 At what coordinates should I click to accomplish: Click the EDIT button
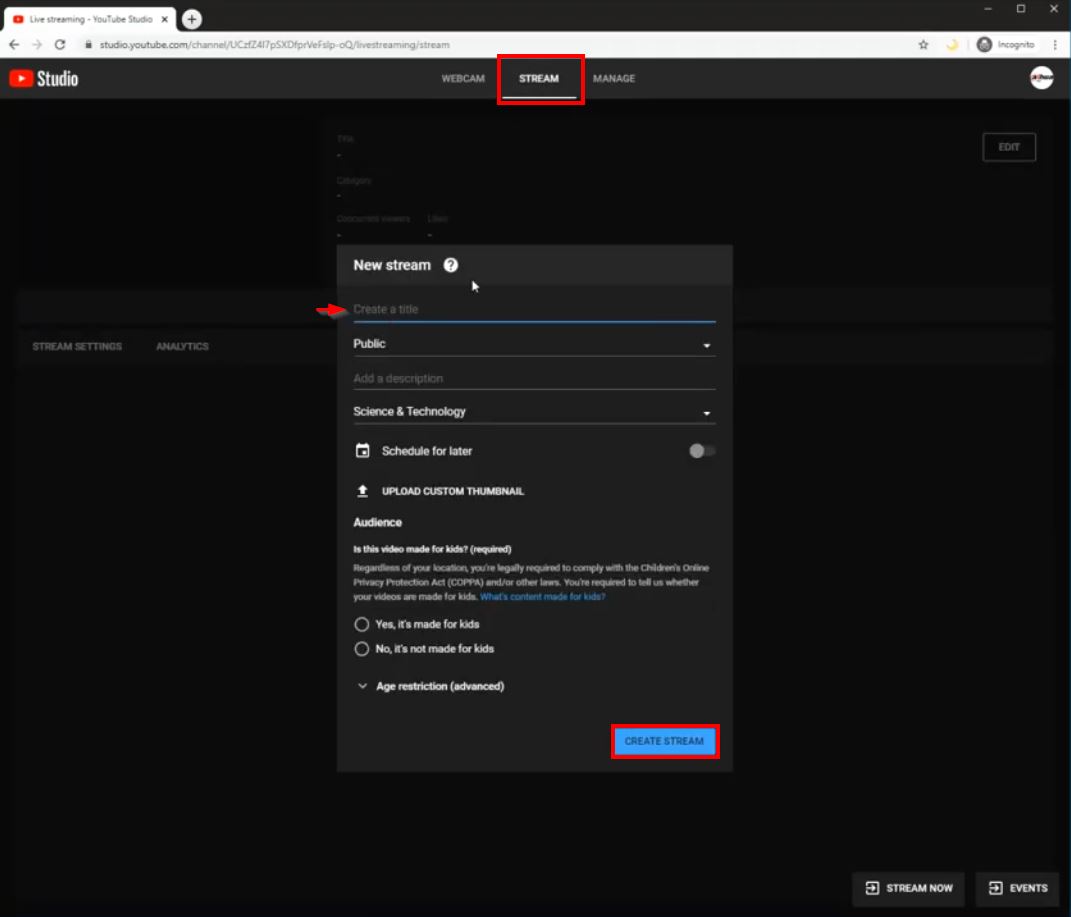pos(1009,147)
